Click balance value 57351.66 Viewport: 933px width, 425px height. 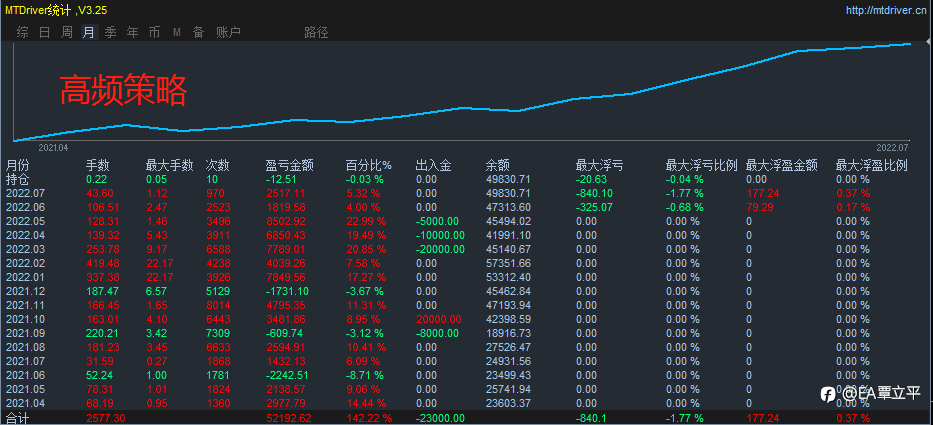508,263
